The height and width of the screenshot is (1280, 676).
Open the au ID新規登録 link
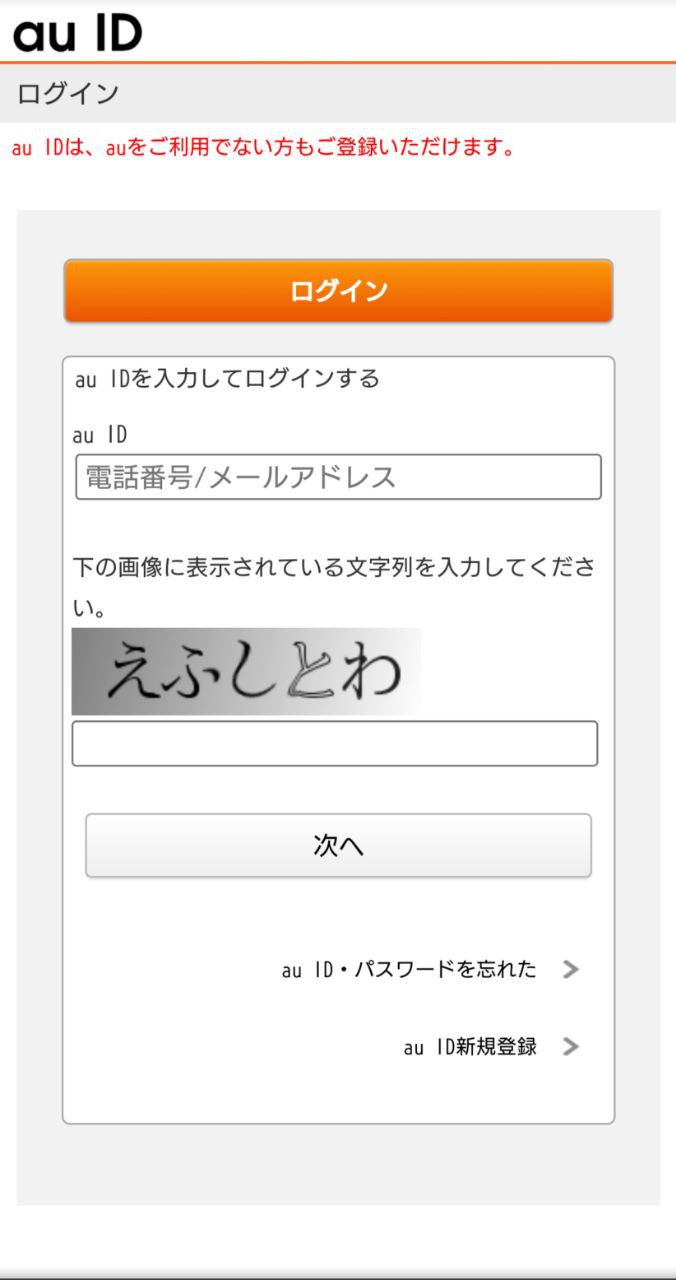[470, 1046]
